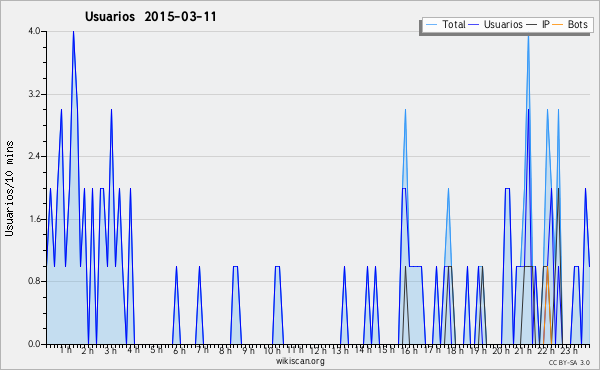Image resolution: width=600 pixels, height=370 pixels.
Task: Click the '3 h' x-axis label
Action: (111, 351)
